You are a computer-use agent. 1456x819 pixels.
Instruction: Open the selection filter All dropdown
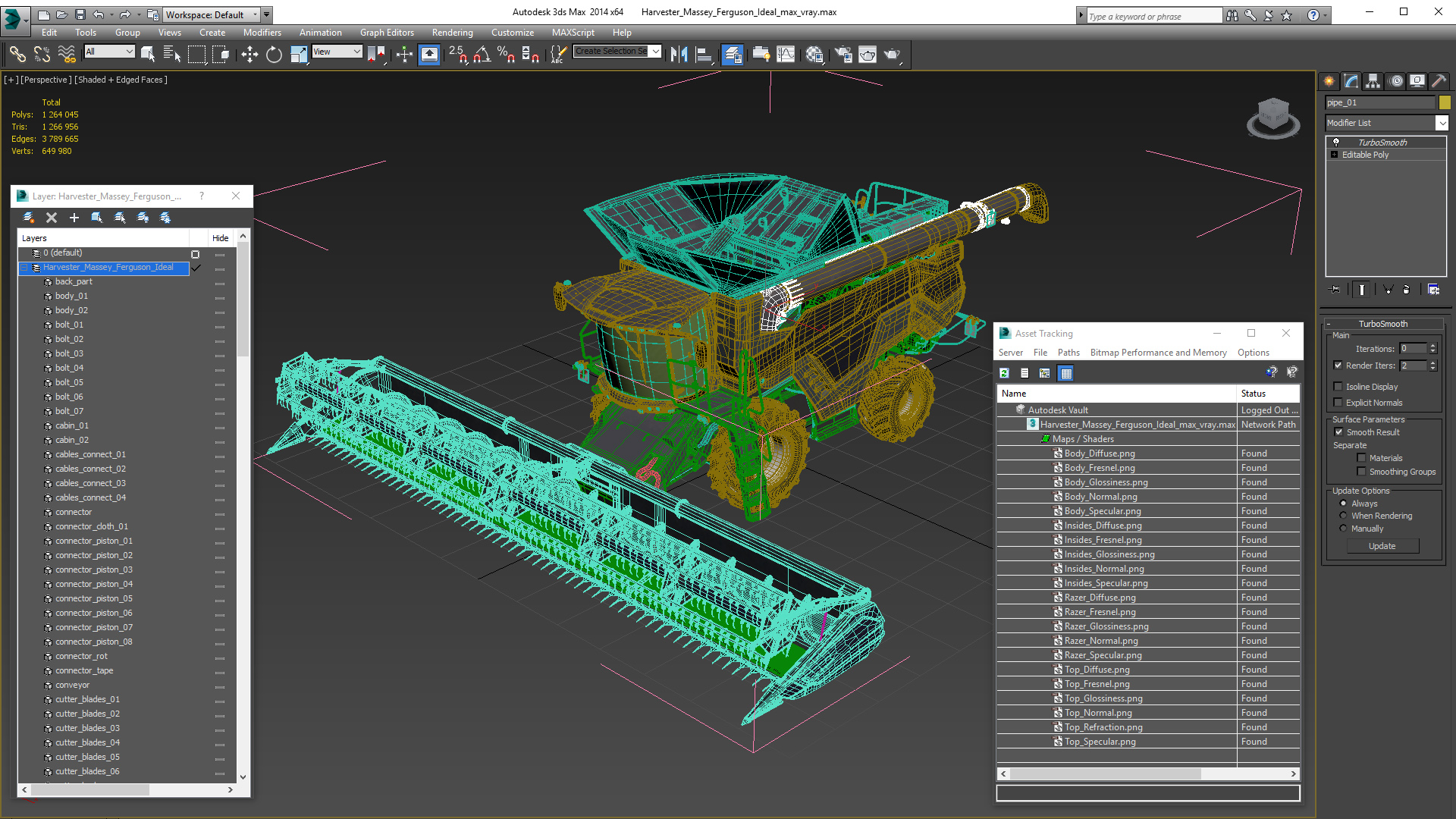109,52
